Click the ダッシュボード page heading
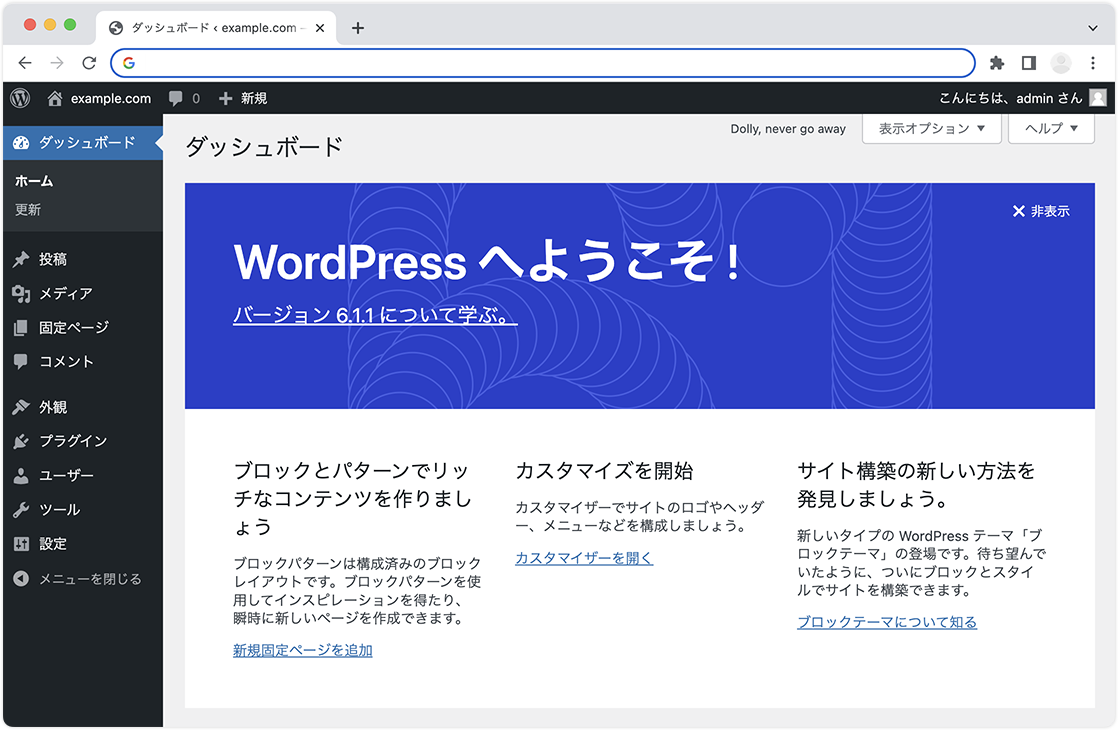The height and width of the screenshot is (731, 1119). point(264,147)
